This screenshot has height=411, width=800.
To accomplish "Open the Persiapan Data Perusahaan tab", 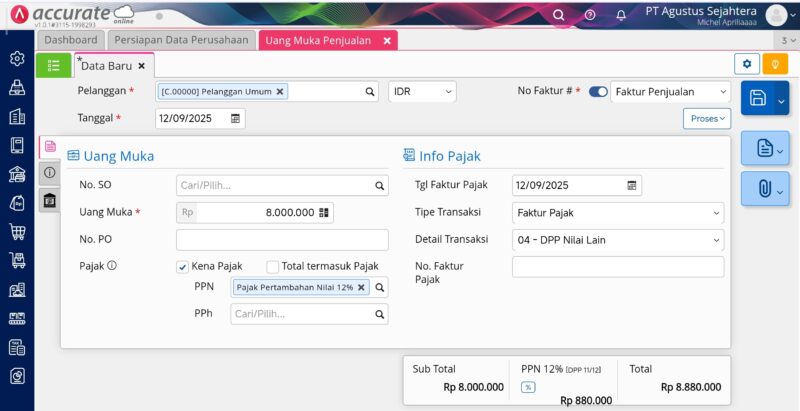I will pyautogui.click(x=180, y=40).
